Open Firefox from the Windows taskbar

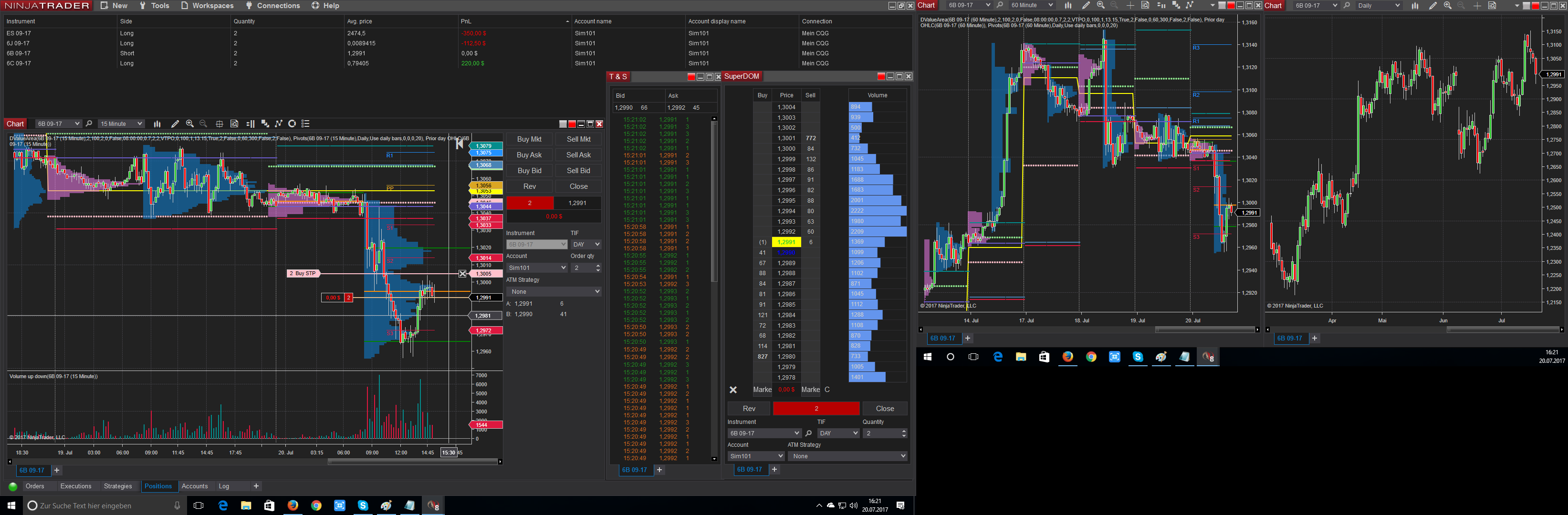coord(293,505)
